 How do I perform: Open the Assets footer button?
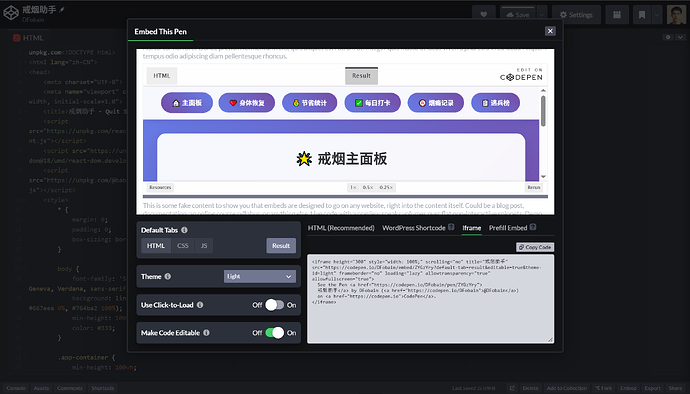coord(41,388)
